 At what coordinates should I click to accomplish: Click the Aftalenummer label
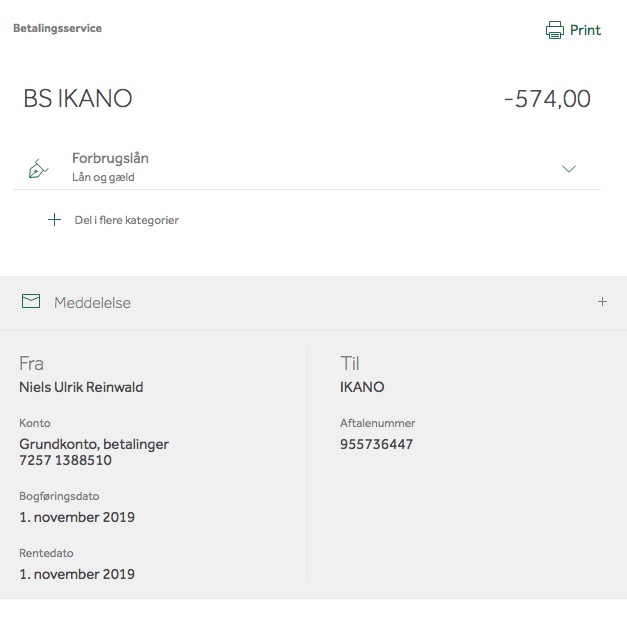click(377, 423)
